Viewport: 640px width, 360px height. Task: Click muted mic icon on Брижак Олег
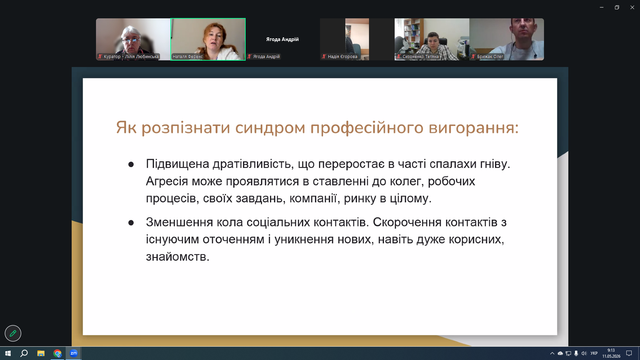(473, 56)
